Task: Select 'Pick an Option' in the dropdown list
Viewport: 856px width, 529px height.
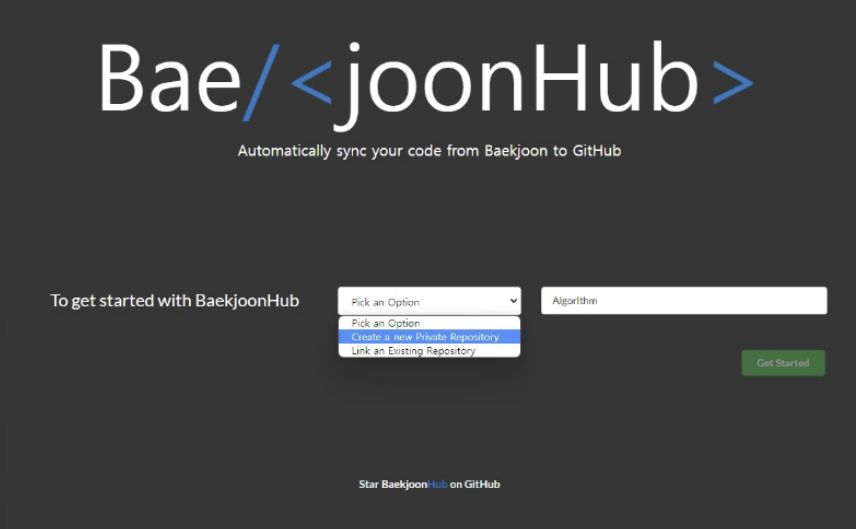Action: (x=429, y=323)
